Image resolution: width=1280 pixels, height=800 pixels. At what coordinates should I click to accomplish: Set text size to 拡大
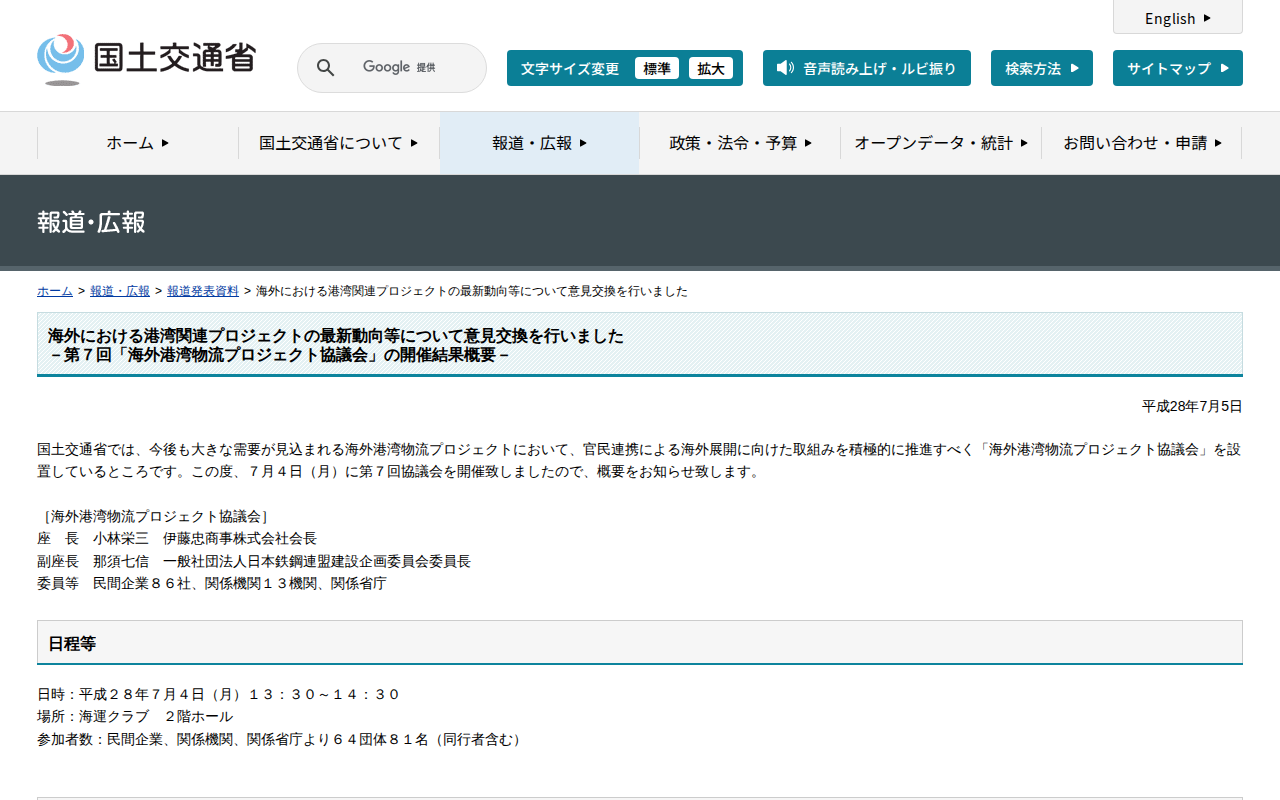point(711,68)
